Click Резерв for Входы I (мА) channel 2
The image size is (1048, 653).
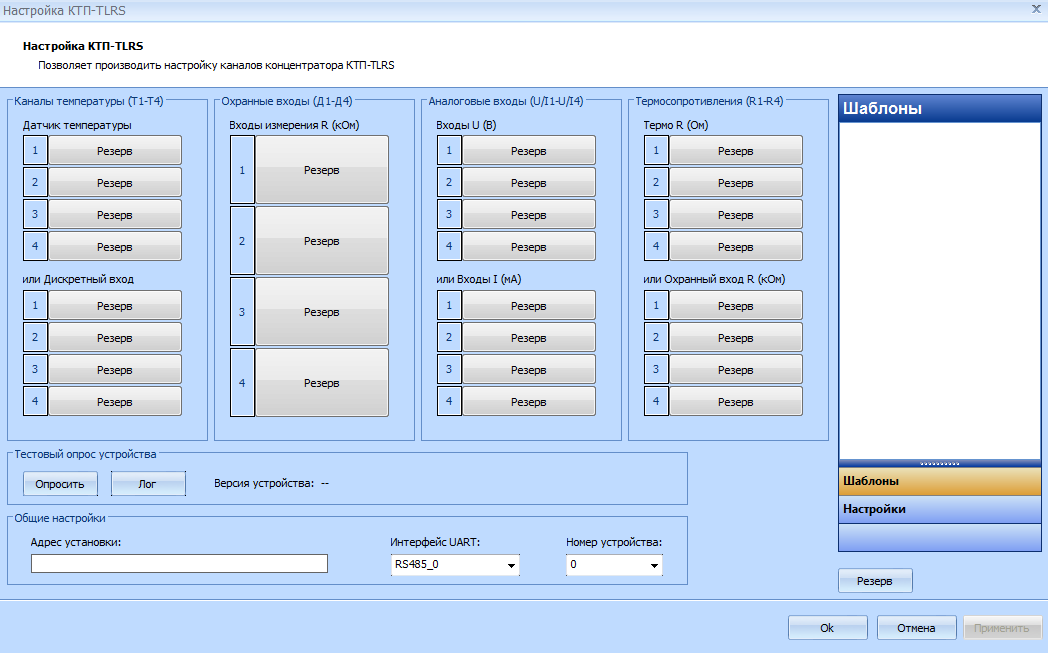529,338
